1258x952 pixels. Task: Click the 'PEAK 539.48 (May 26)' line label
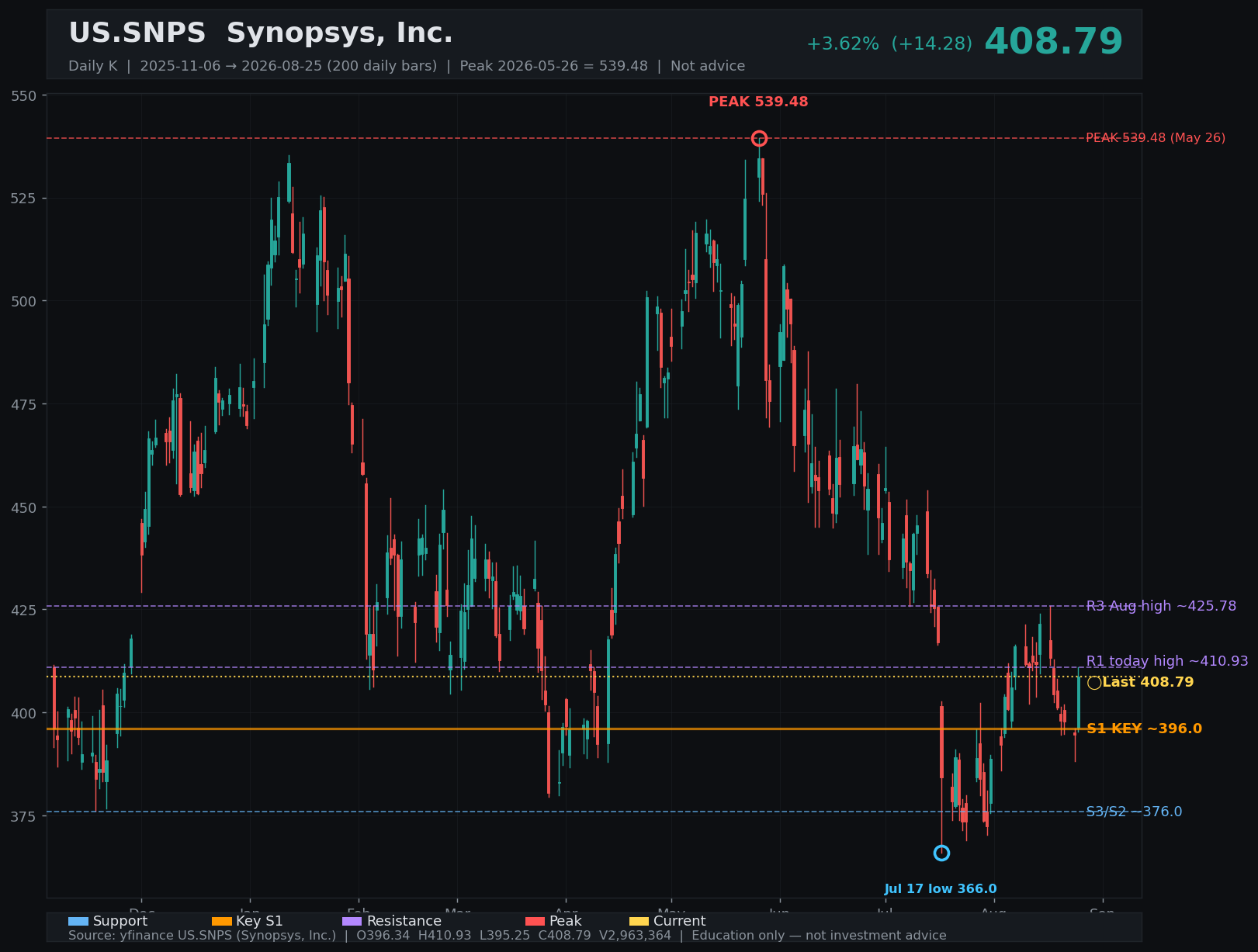(x=1156, y=138)
